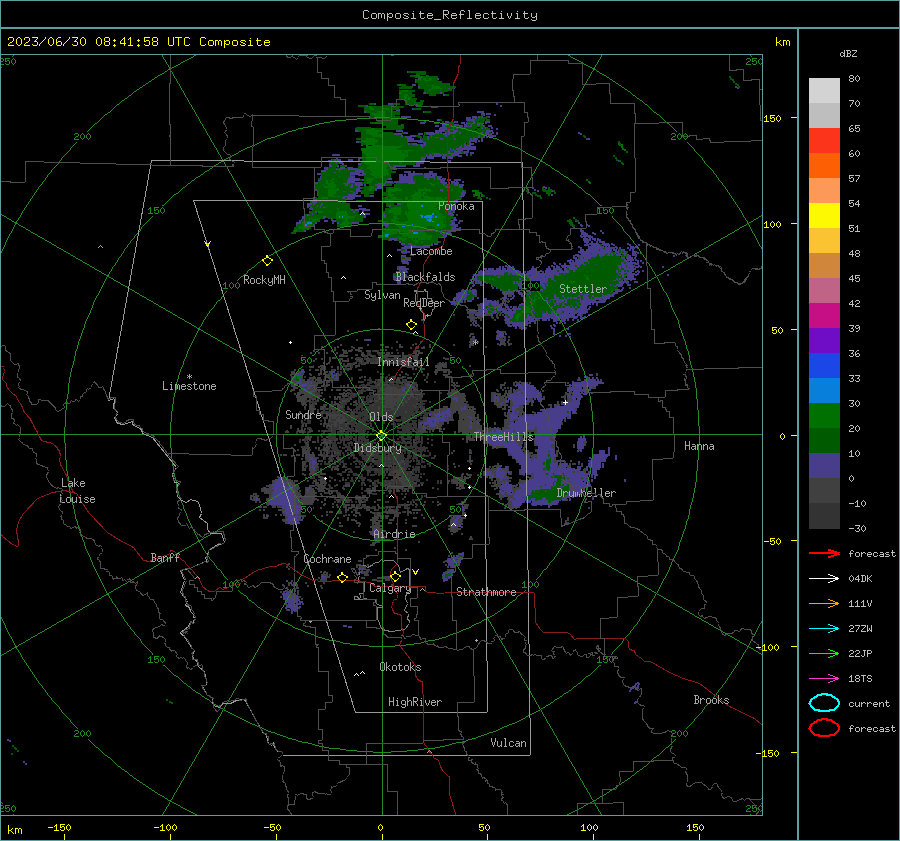Screen dimensions: 900x841
Task: Click the yellow diamond marker near RockyMH
Action: pos(267,261)
